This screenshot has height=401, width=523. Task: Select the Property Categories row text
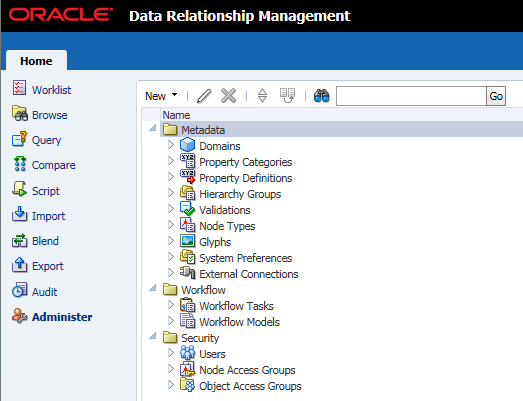pos(245,162)
